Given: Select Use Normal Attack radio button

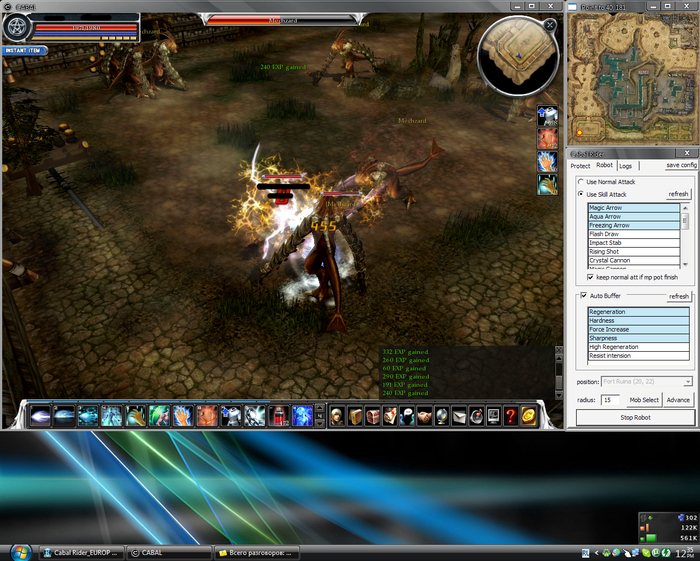Looking at the screenshot, I should (580, 182).
